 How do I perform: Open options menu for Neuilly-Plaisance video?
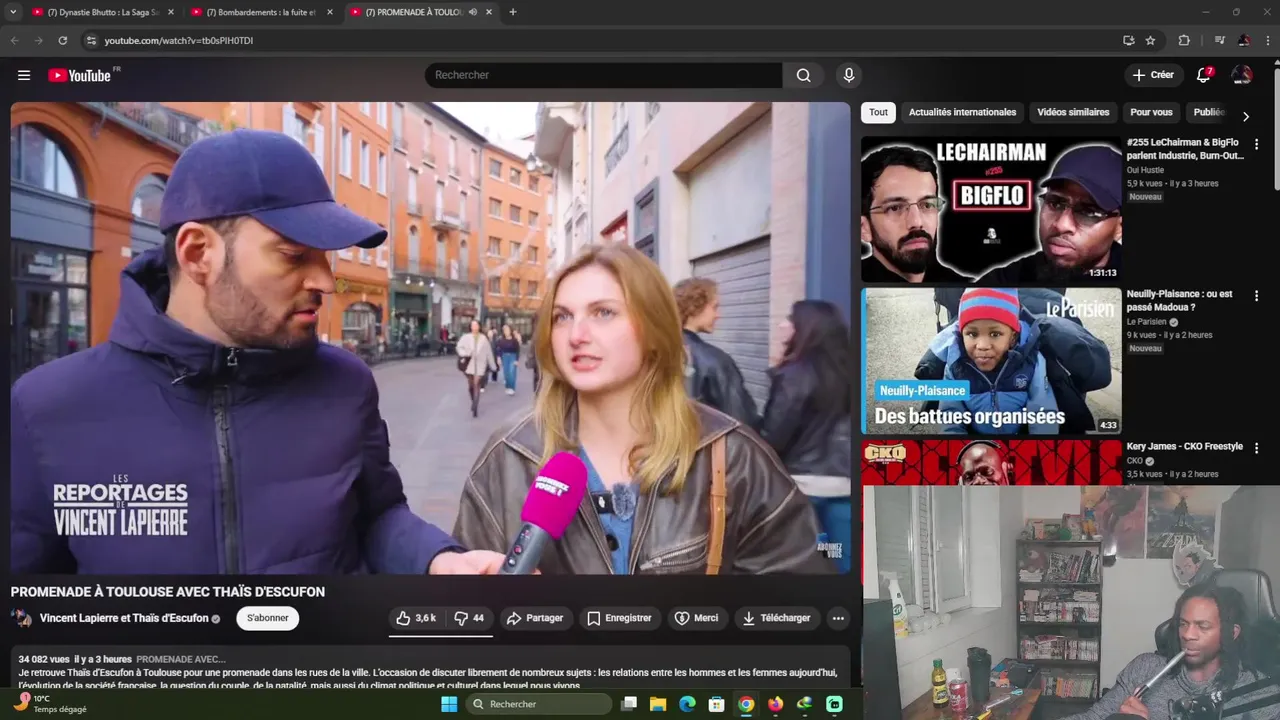click(x=1256, y=296)
